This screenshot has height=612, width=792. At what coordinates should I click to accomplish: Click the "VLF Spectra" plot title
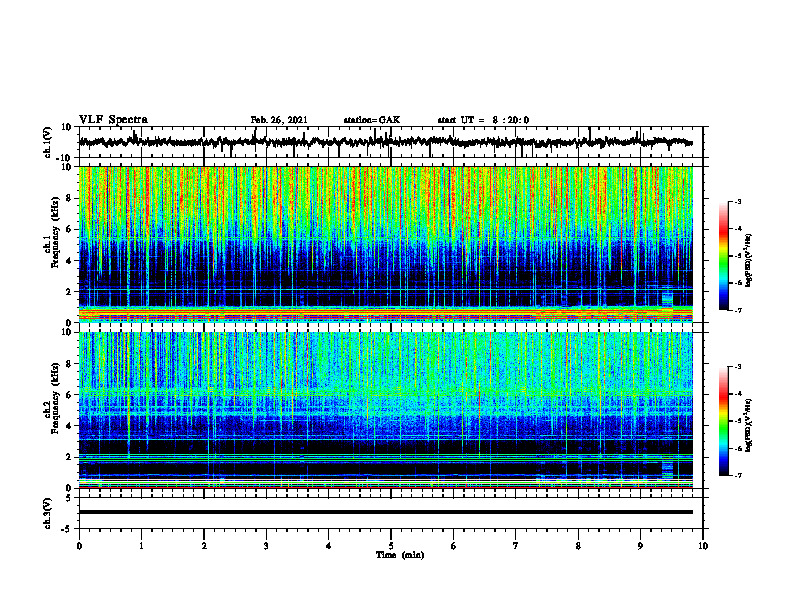114,120
